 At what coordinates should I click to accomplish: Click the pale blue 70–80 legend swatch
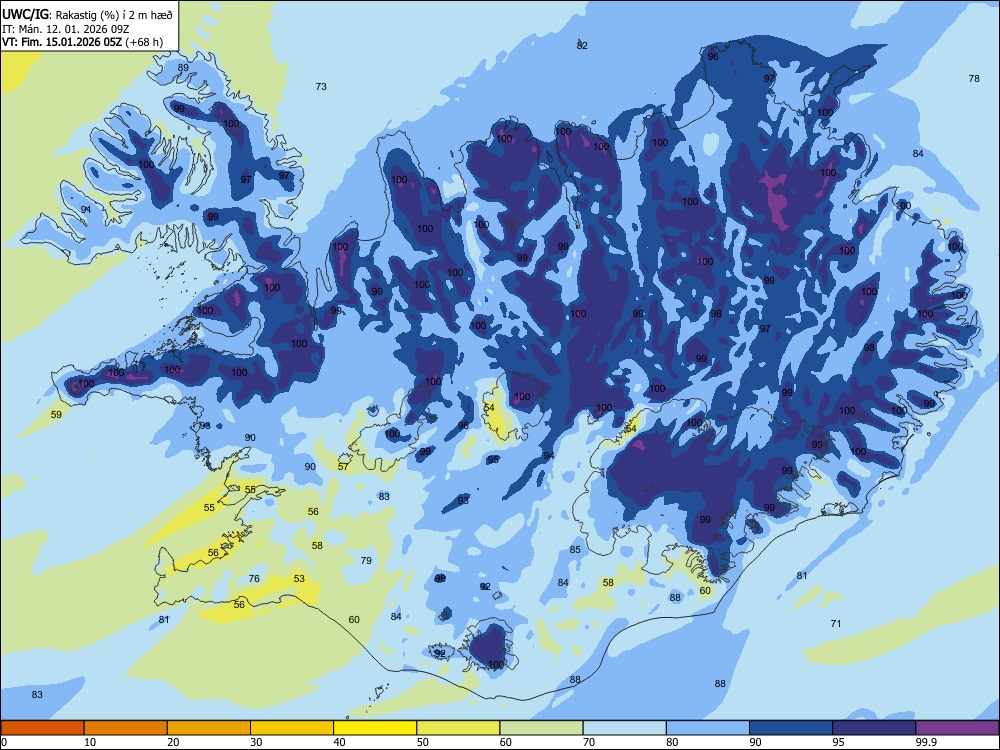click(624, 728)
